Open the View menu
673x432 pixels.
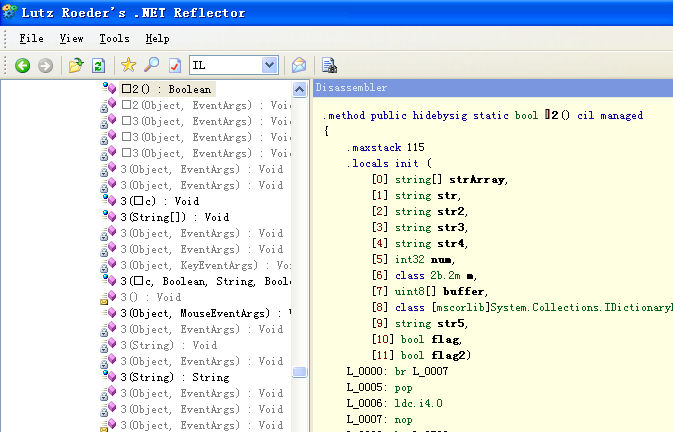[71, 38]
